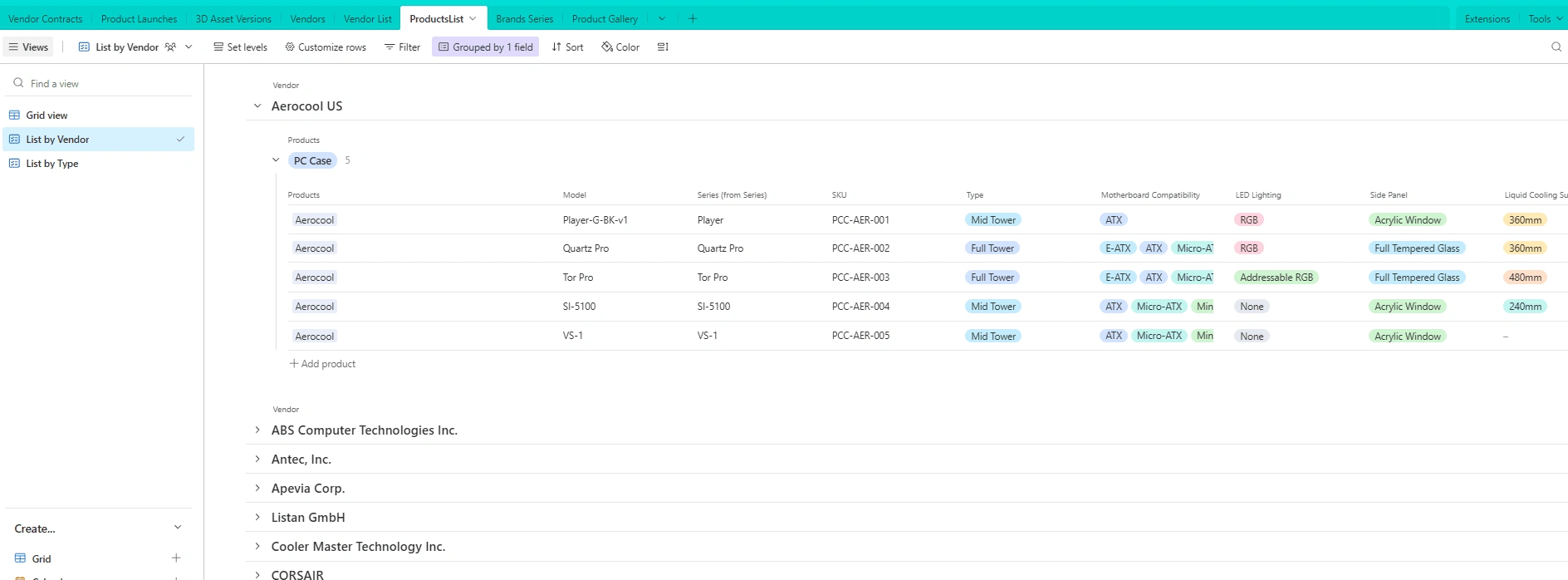Click Motherboard Compatibility column header
1568x580 pixels.
click(1150, 195)
